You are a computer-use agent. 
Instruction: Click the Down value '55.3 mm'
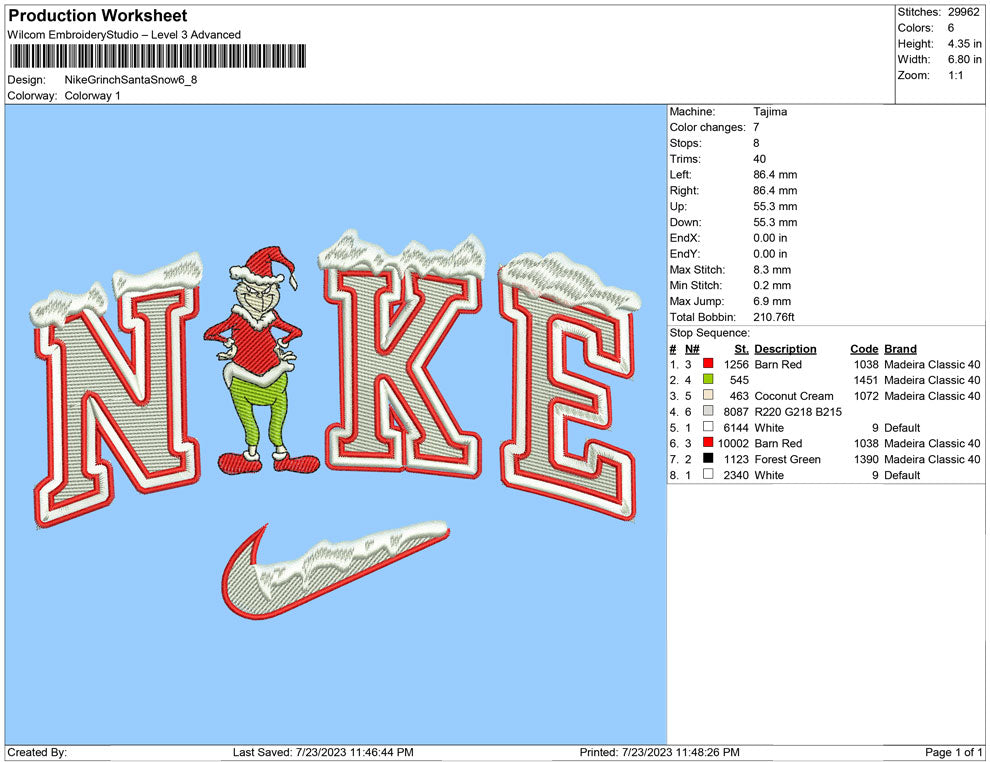click(x=775, y=222)
